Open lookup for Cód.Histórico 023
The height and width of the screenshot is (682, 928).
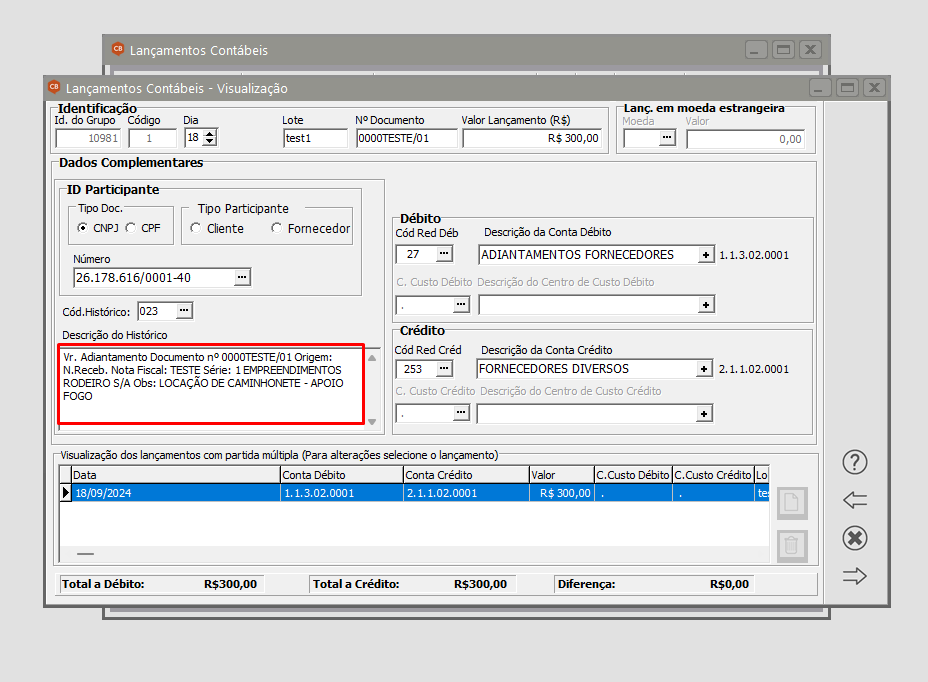pos(184,311)
